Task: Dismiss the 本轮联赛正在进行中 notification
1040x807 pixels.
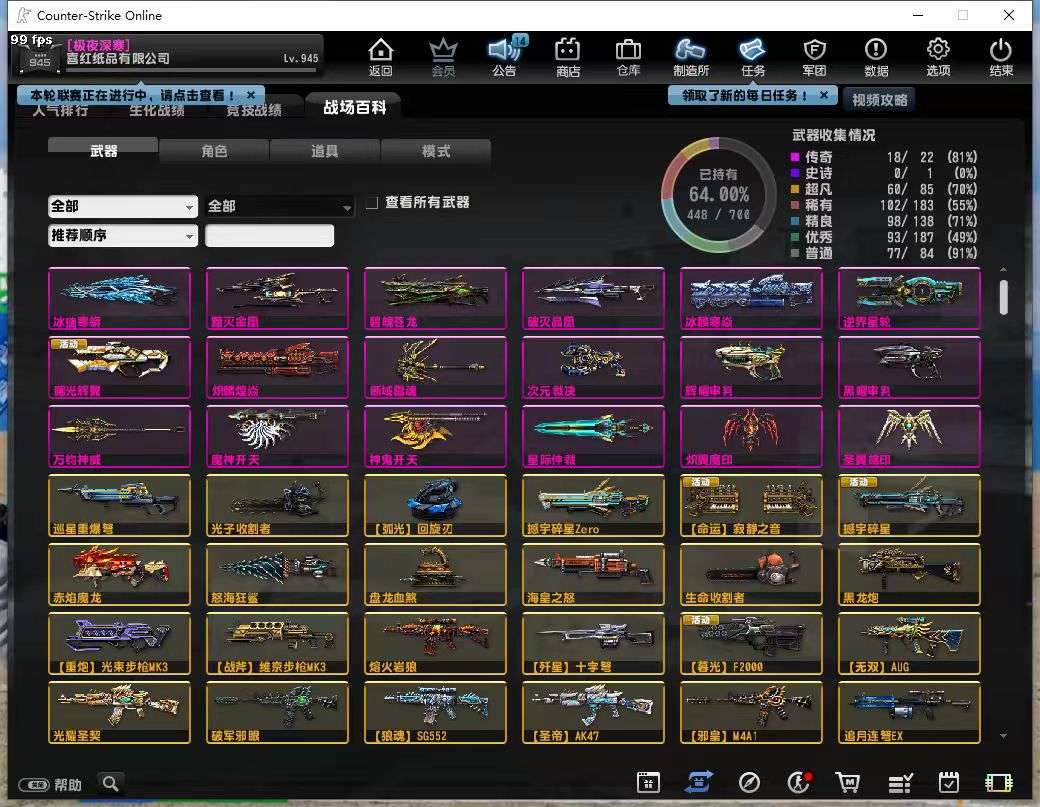Action: click(251, 95)
